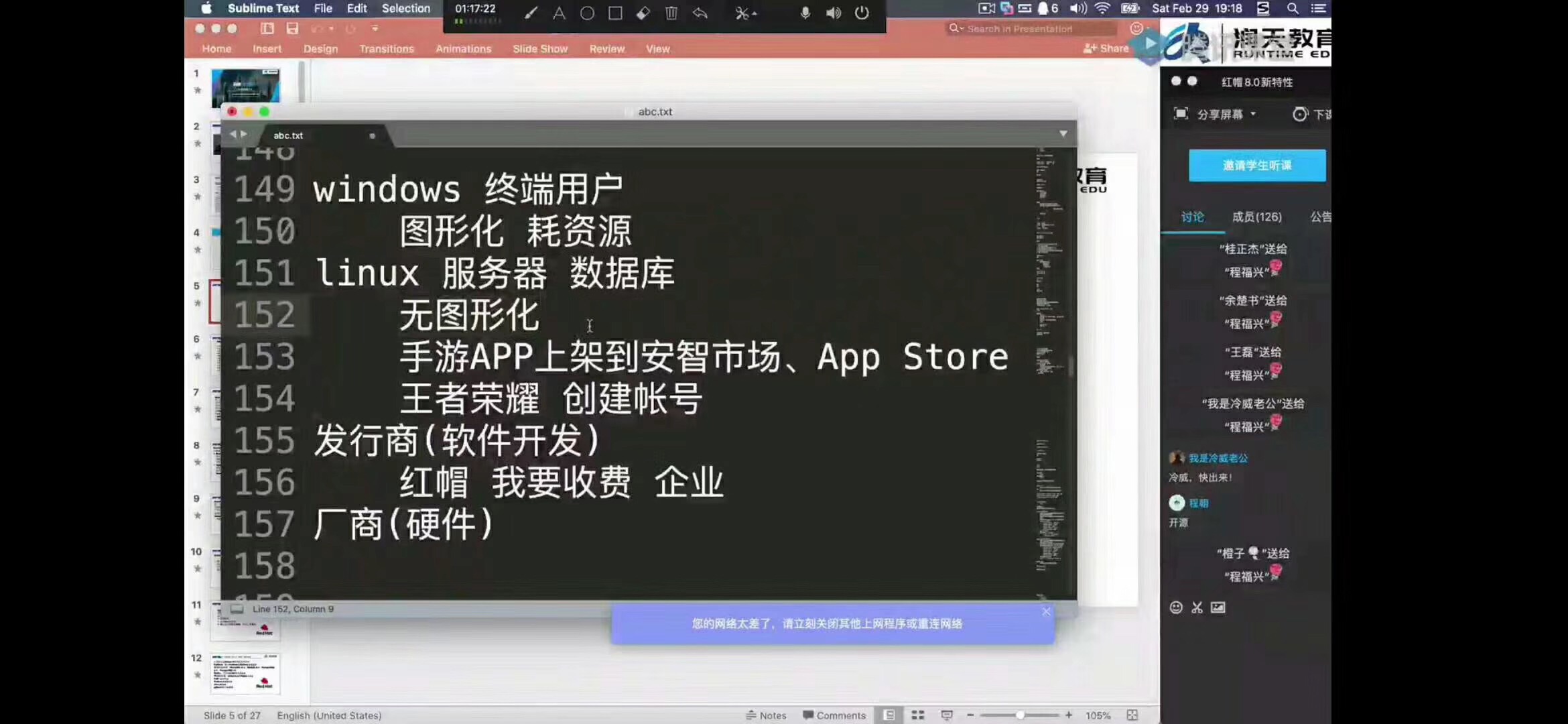The height and width of the screenshot is (724, 1568).
Task: Click the Share button
Action: click(x=1106, y=48)
